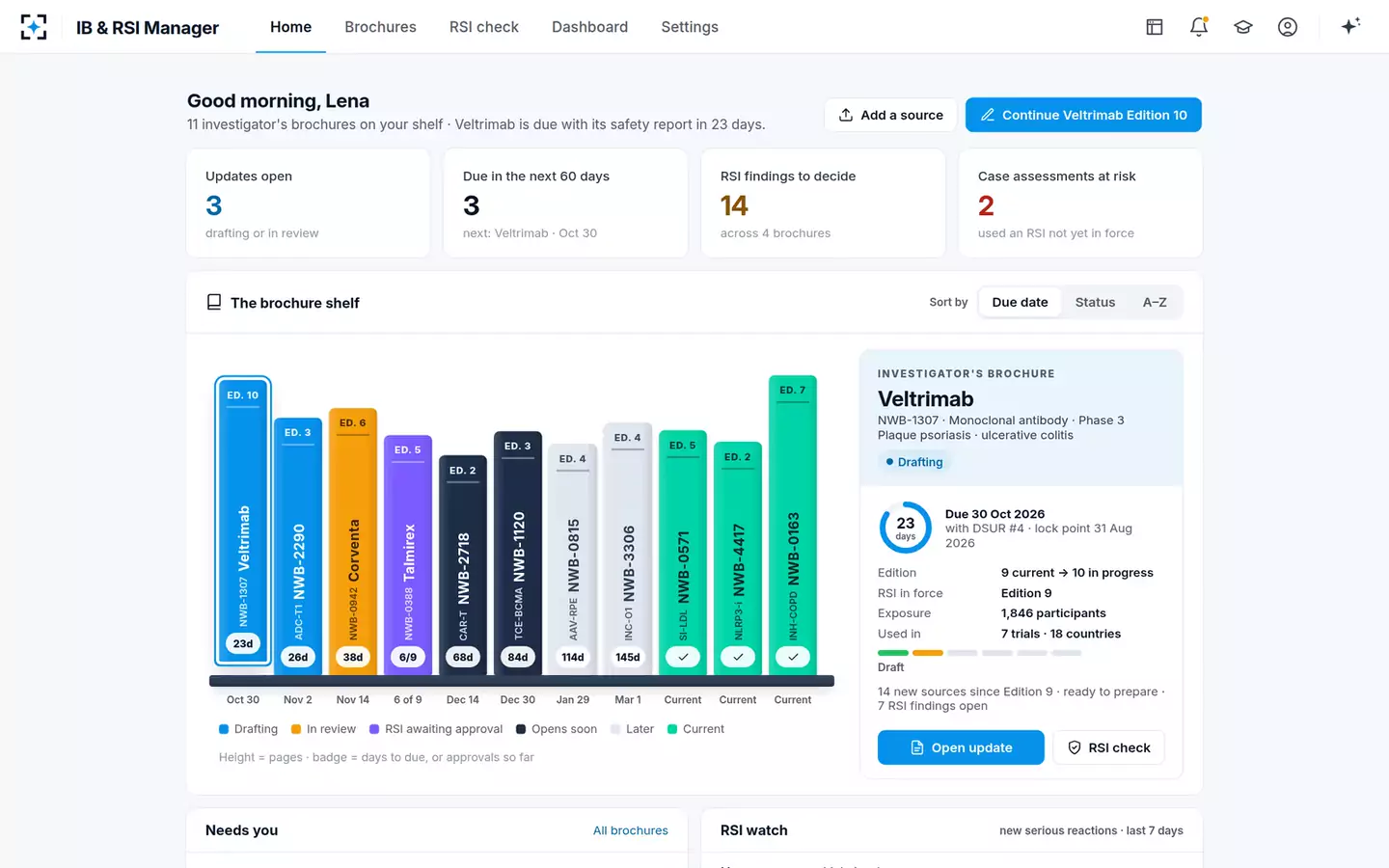Open the Case assessments at risk card
This screenshot has width=1389, height=868.
[1080, 203]
